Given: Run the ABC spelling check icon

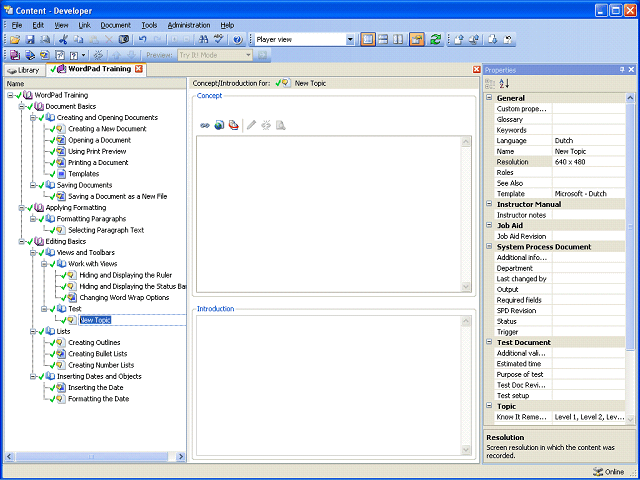Looking at the screenshot, I should 218,40.
